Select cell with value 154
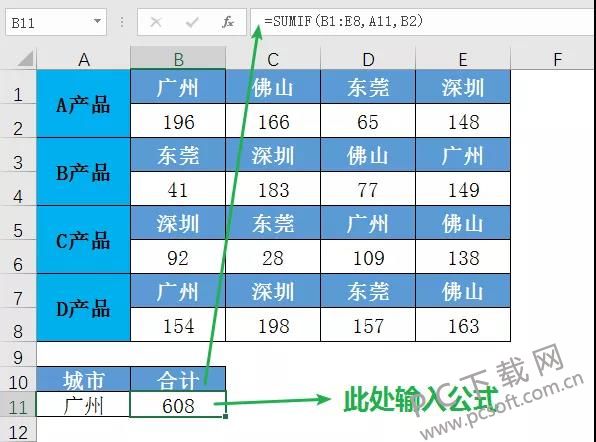 [178, 325]
